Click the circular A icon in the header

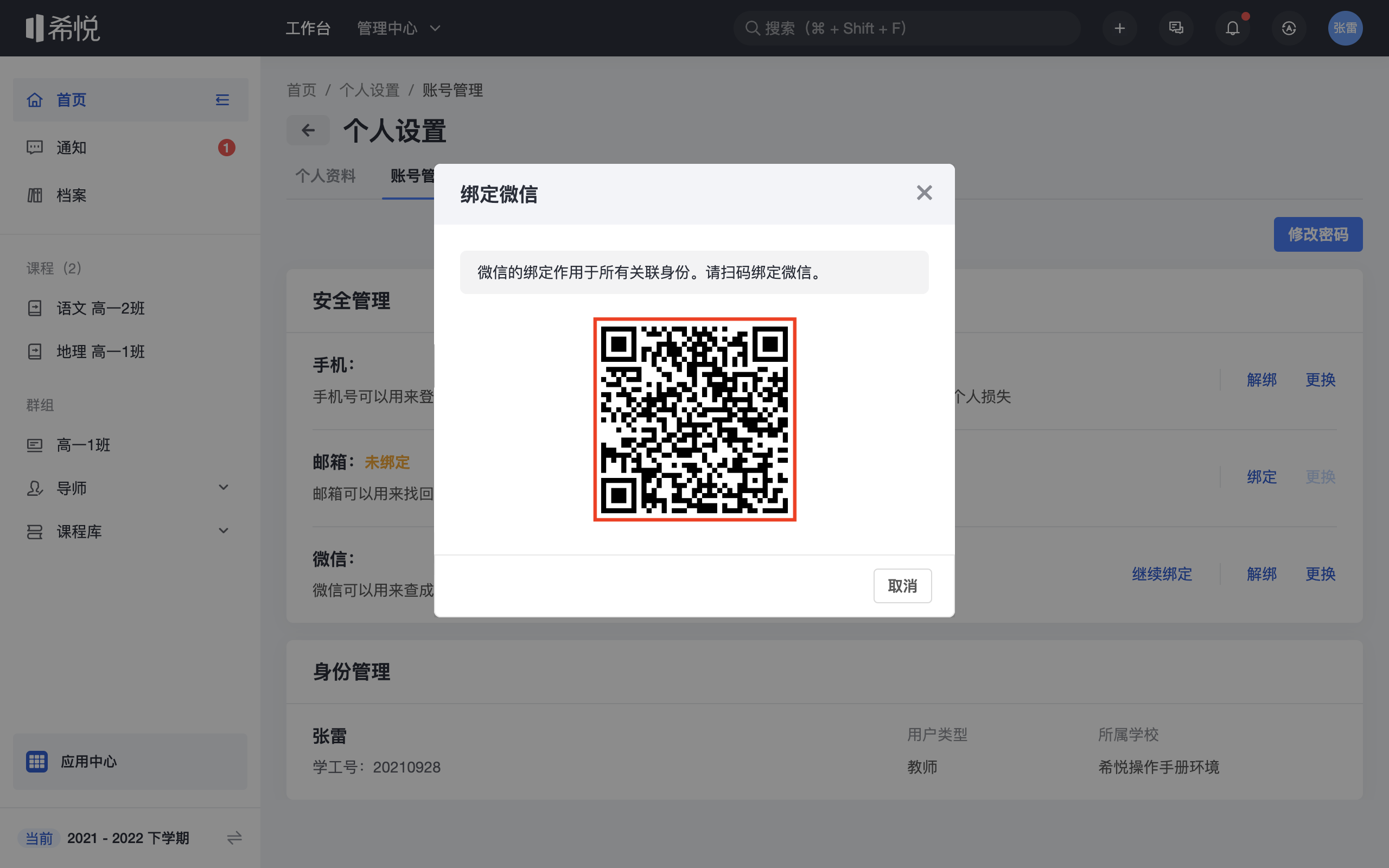pos(1289,28)
